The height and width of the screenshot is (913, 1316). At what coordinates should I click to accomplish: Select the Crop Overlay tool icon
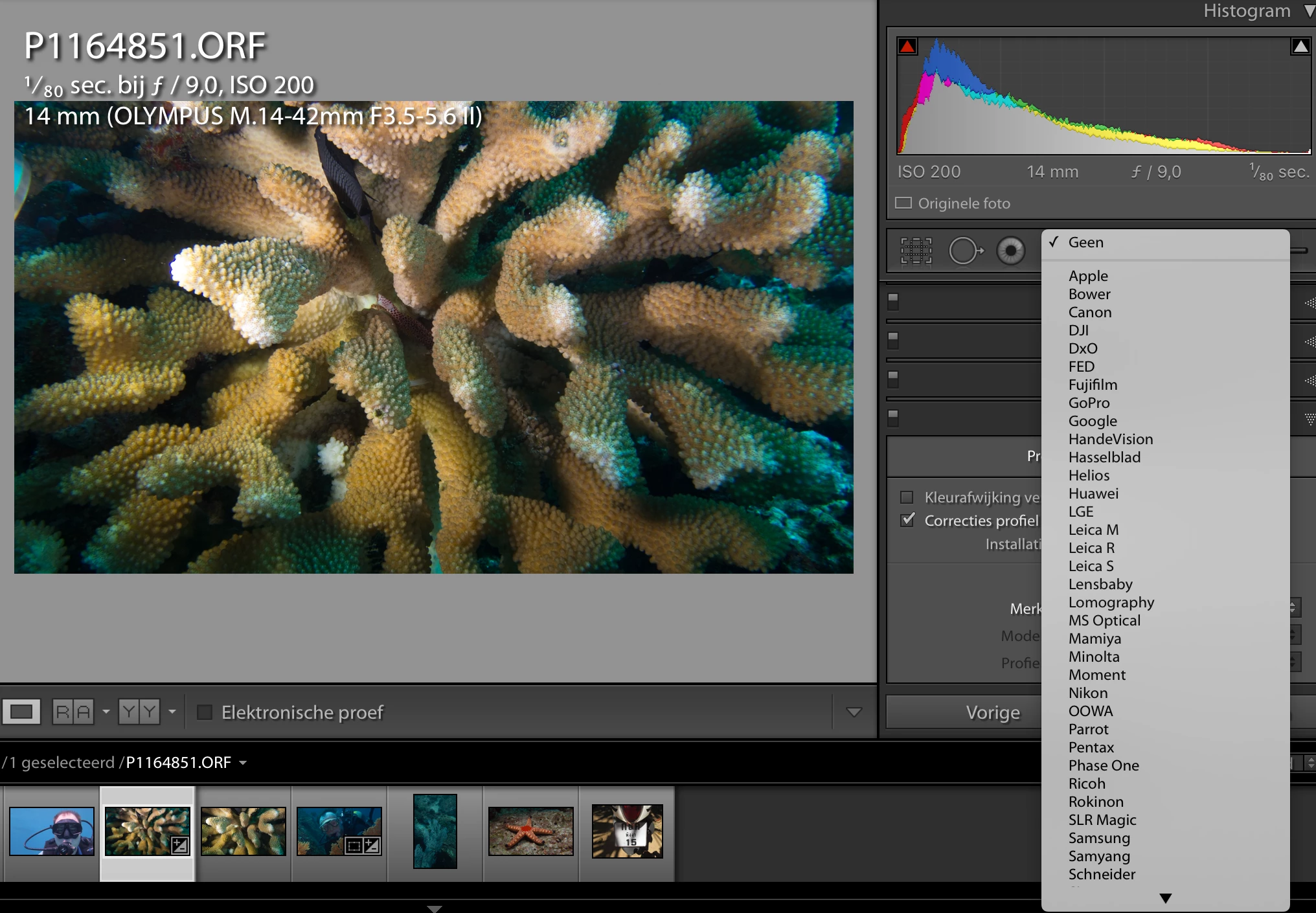[x=916, y=251]
